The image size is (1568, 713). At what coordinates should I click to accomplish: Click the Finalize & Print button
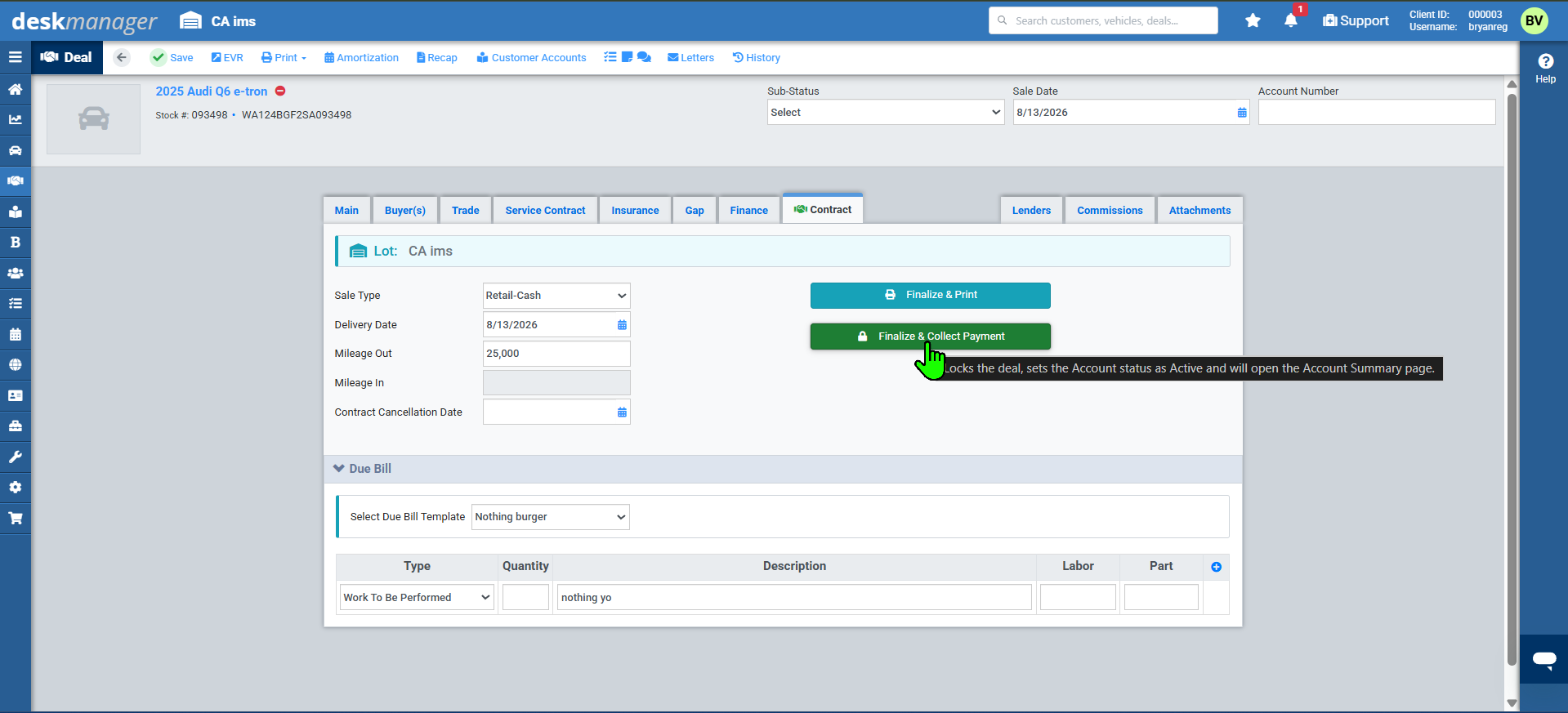(x=931, y=295)
